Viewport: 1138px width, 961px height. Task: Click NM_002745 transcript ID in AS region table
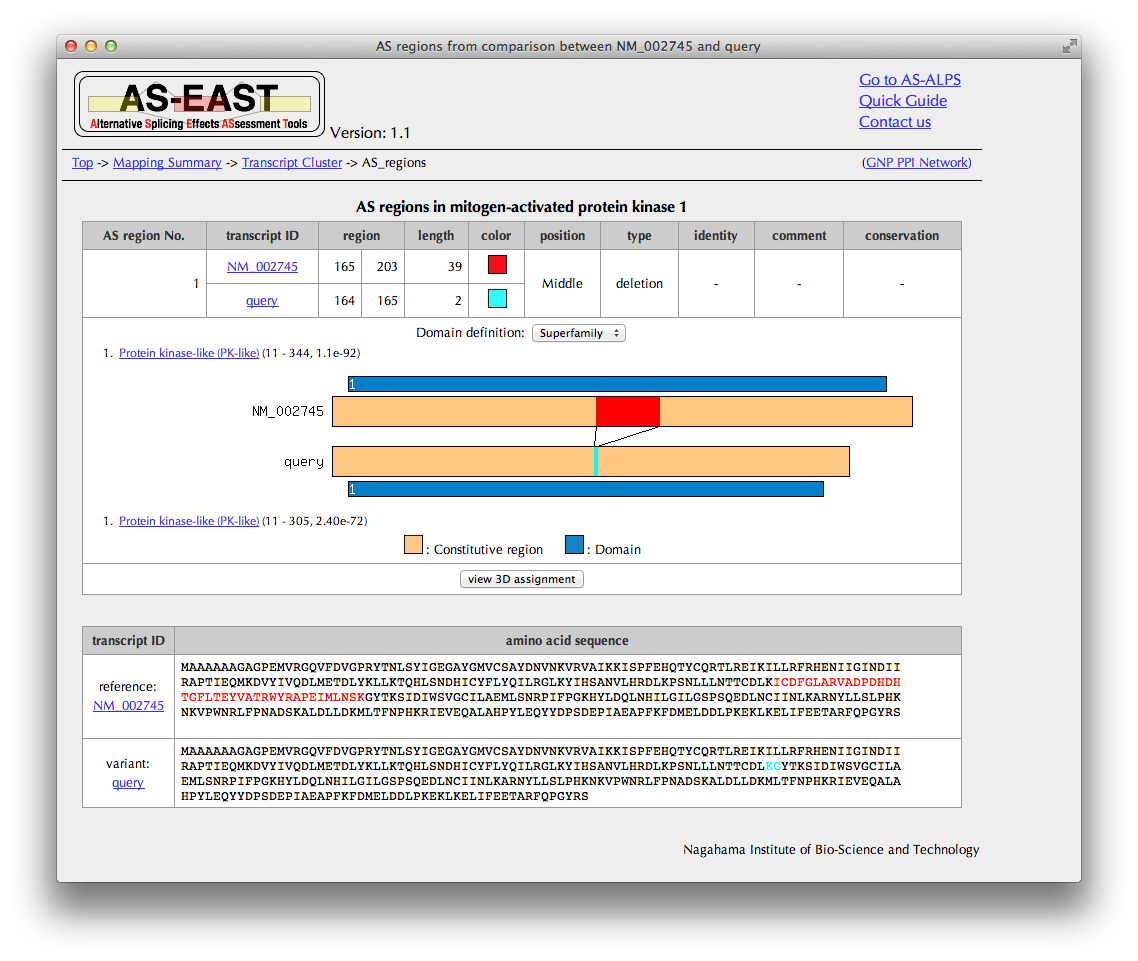[262, 267]
